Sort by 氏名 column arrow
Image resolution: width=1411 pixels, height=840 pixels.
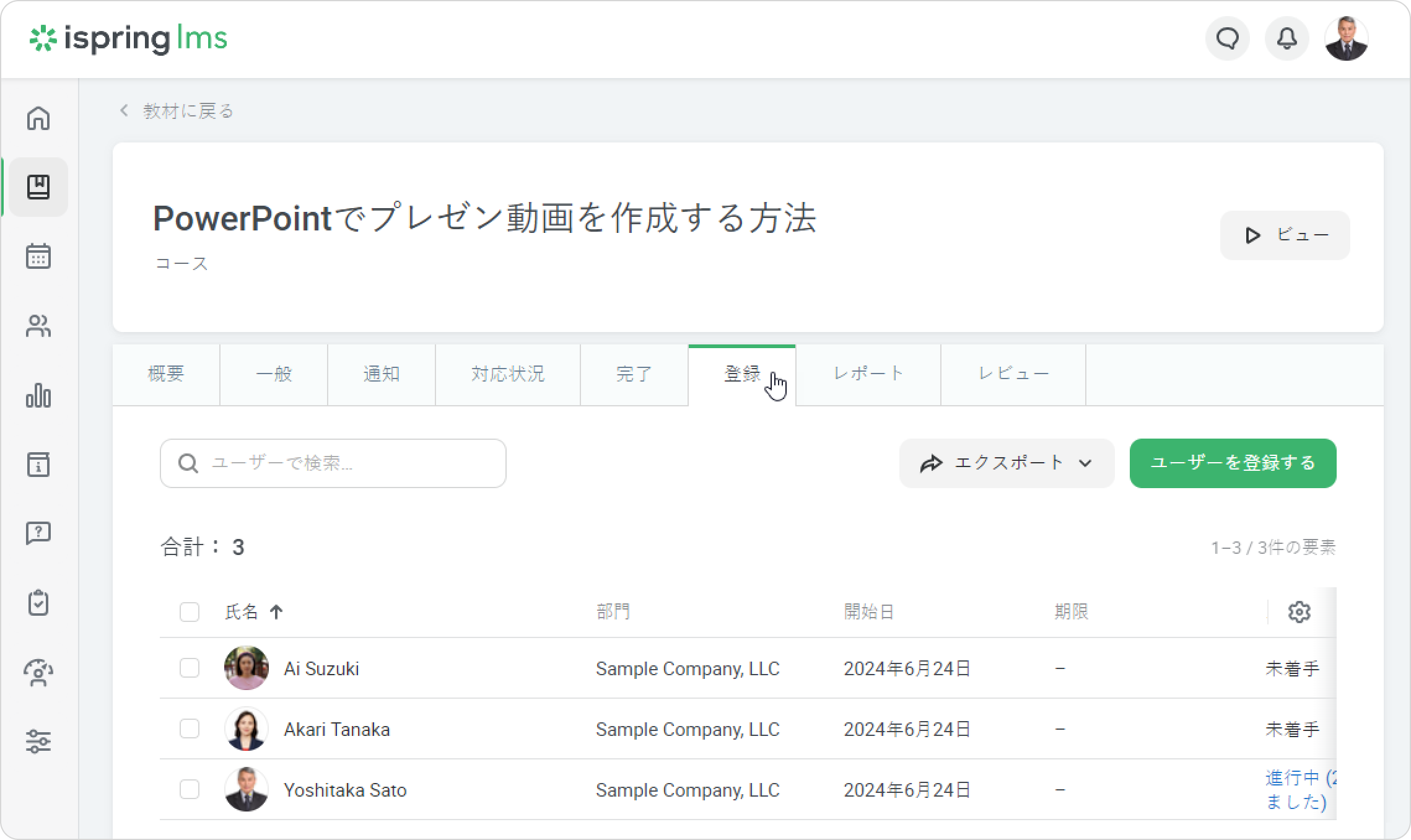[276, 612]
